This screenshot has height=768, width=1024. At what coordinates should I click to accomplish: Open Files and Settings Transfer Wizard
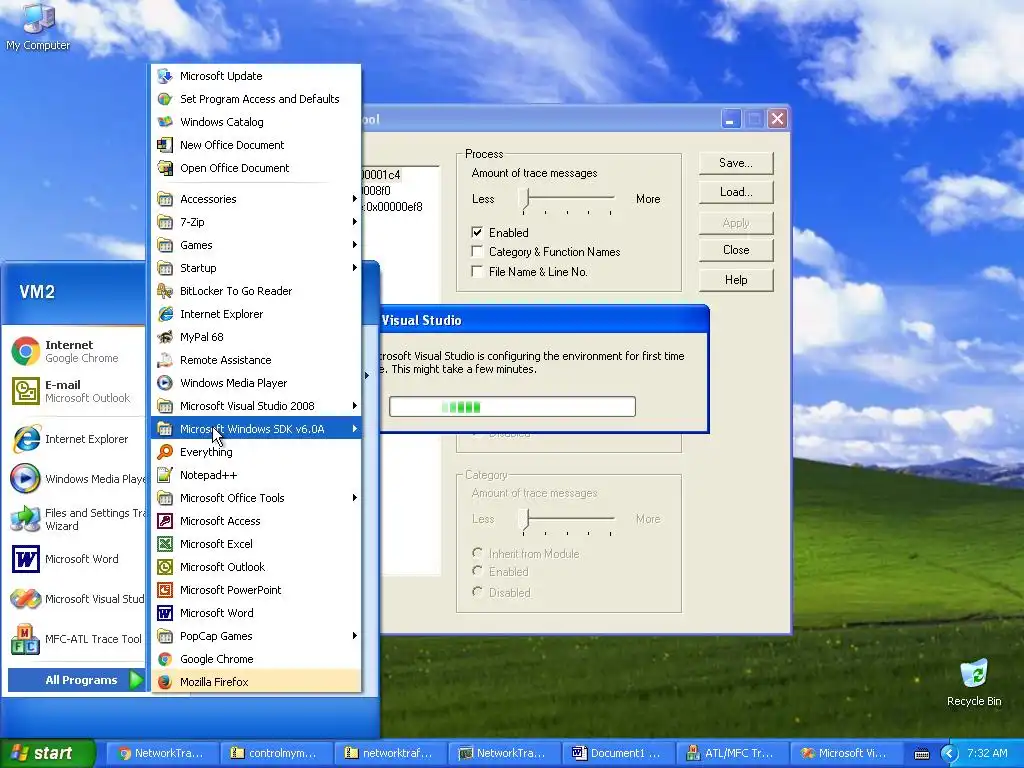click(76, 519)
